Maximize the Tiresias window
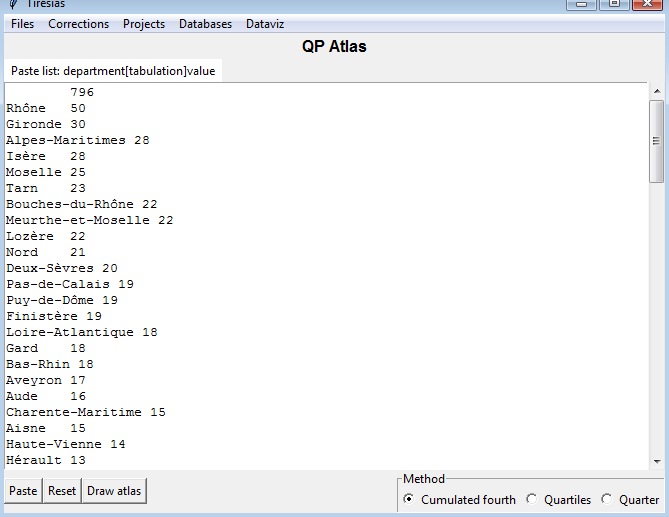The image size is (669, 517). tap(614, 4)
